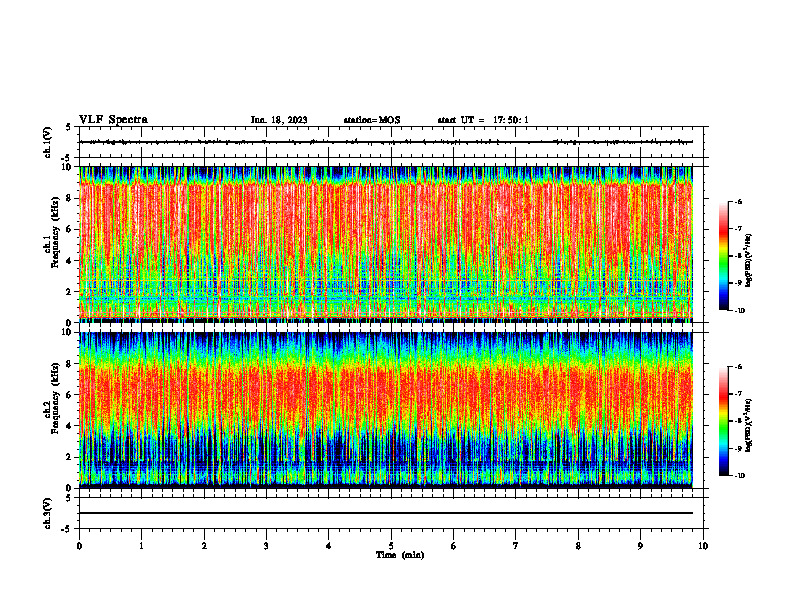Click the ch.1 voltage waveform trace

coord(386,142)
